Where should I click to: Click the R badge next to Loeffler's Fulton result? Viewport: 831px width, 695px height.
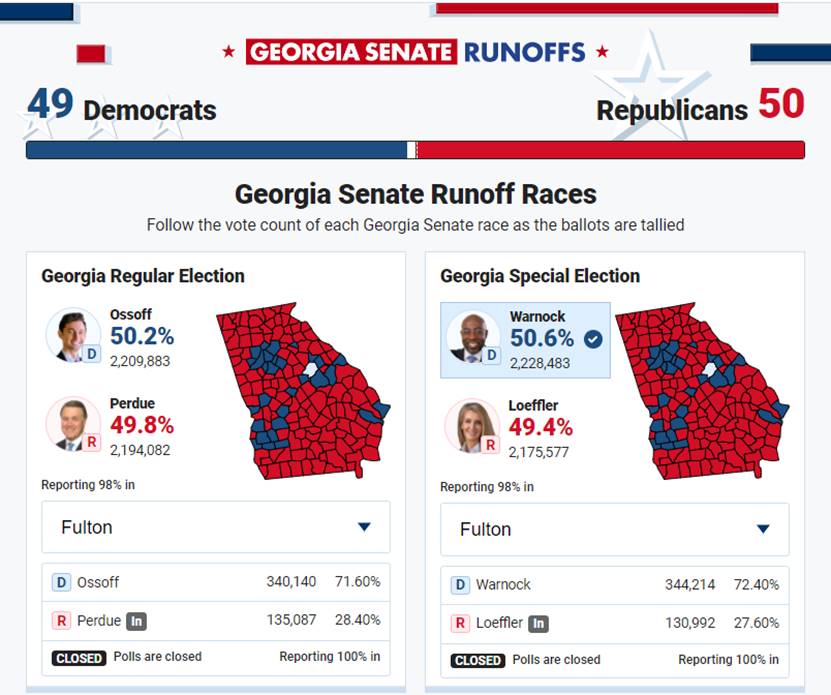tap(461, 623)
